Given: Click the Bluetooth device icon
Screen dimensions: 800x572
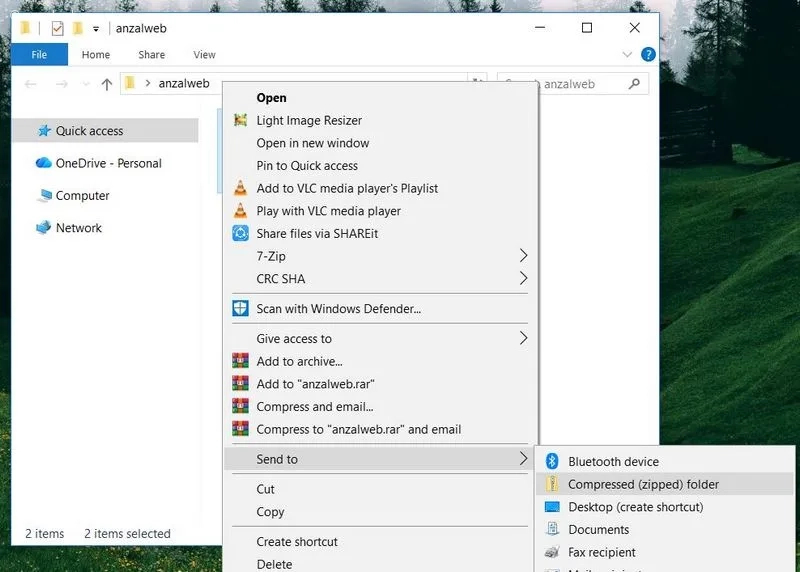Looking at the screenshot, I should pos(552,461).
